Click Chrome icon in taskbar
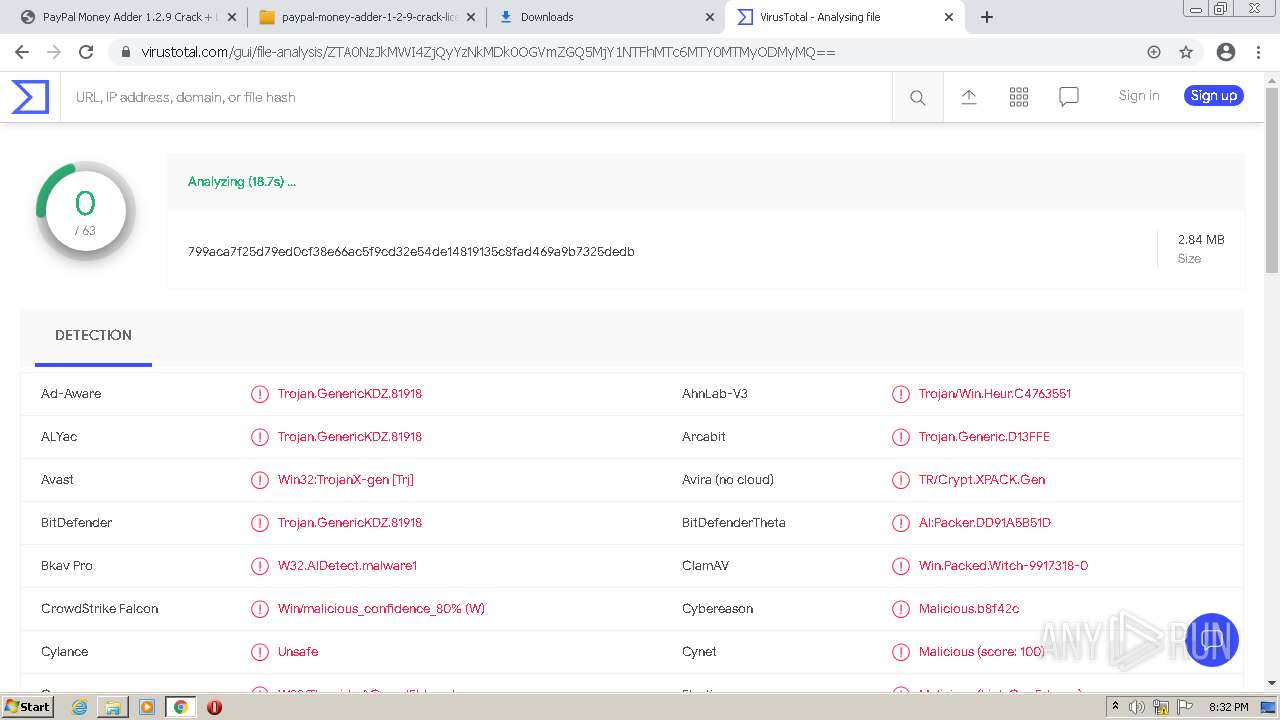Viewport: 1280px width, 720px height. point(180,707)
